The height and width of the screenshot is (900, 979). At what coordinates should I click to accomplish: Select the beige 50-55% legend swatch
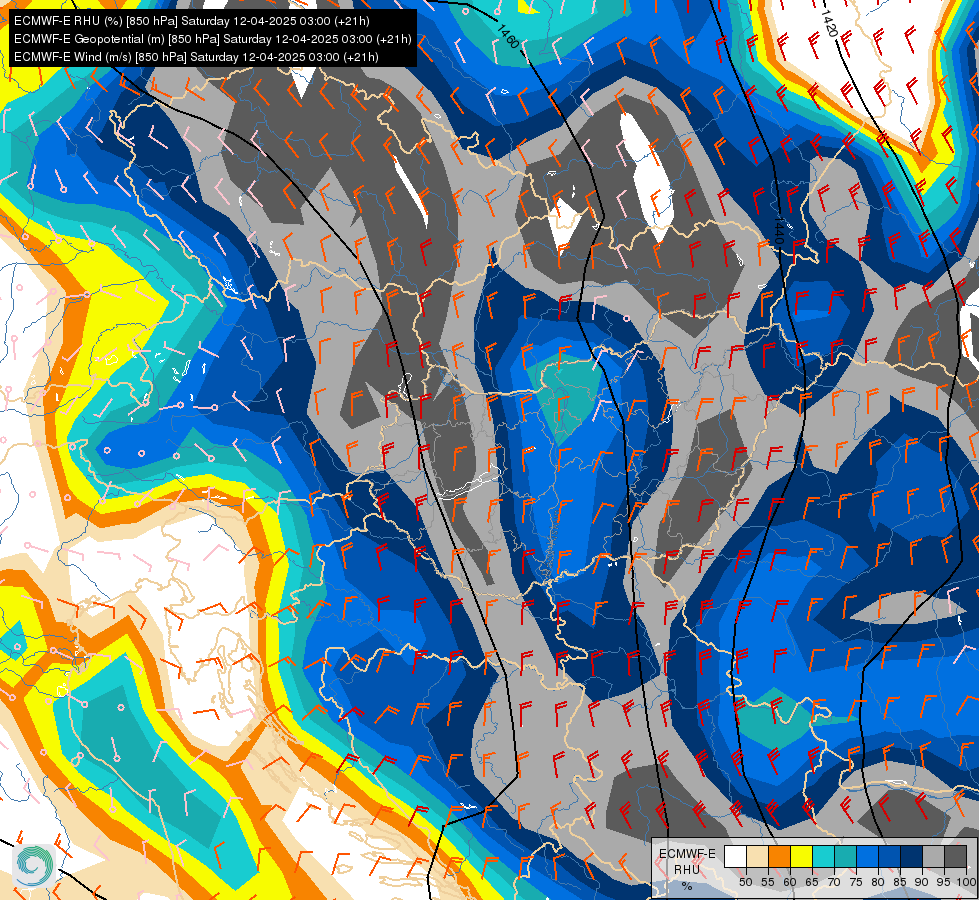[757, 856]
